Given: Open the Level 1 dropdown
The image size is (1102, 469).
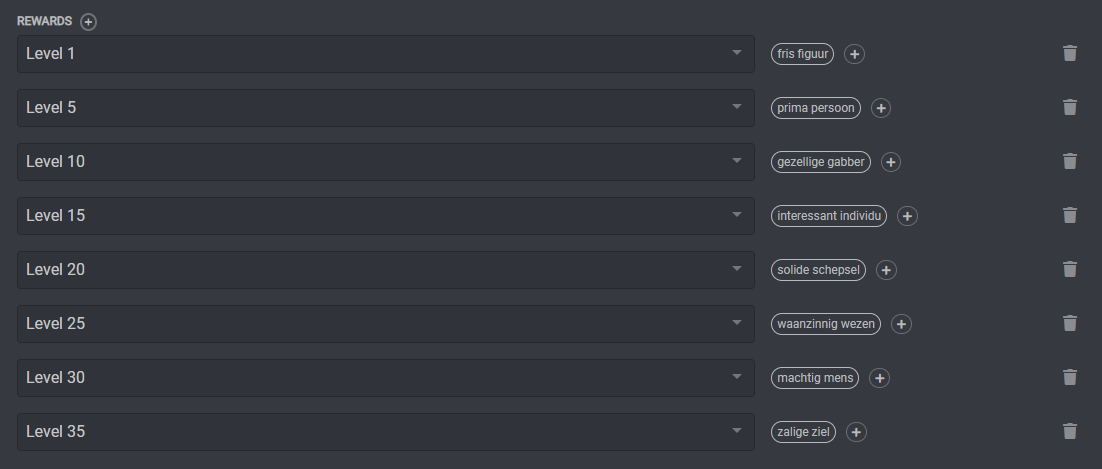Looking at the screenshot, I should [385, 54].
